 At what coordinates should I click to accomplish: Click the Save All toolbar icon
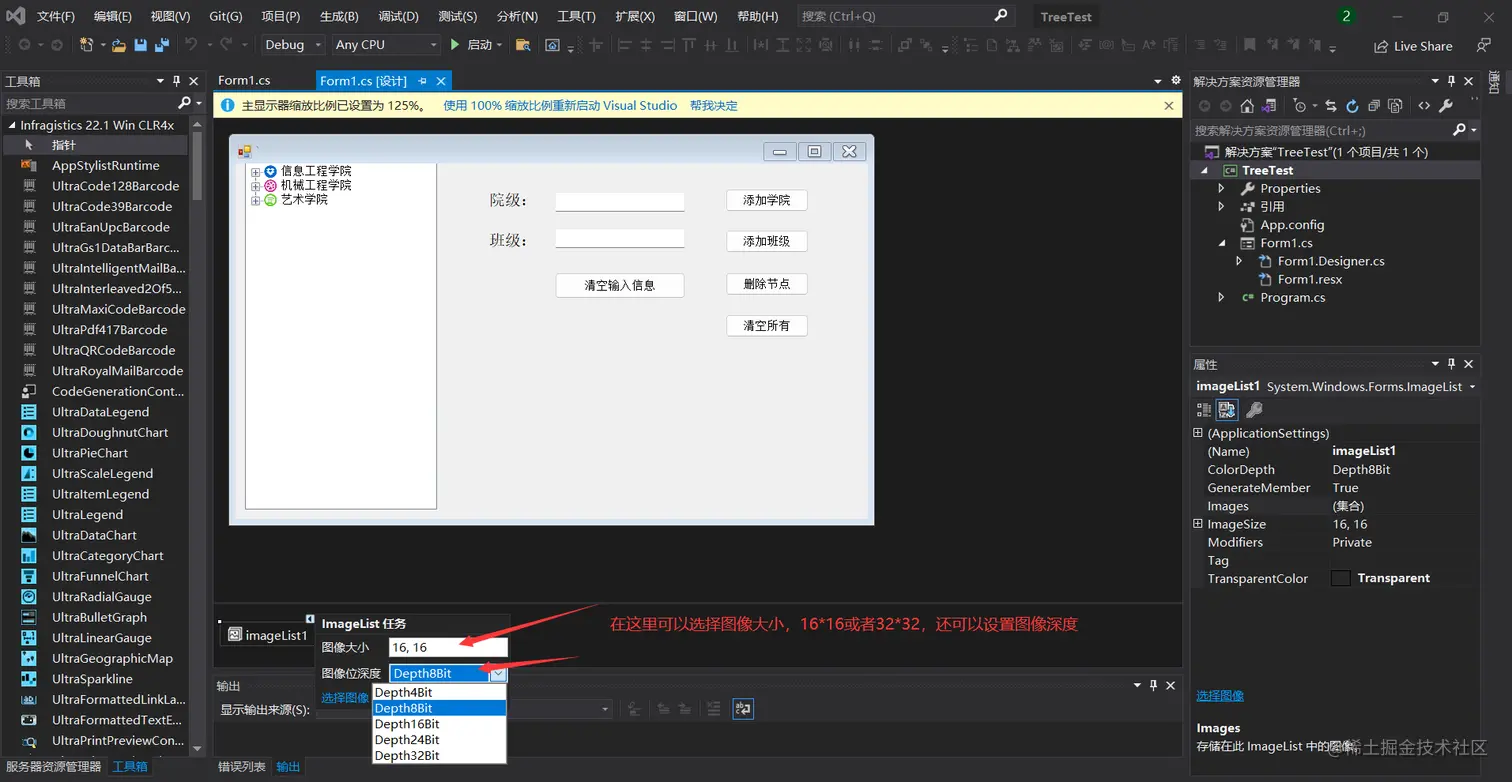[x=162, y=45]
